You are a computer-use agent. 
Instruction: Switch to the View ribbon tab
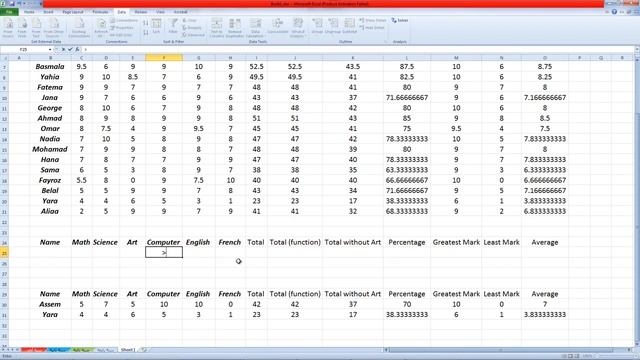tap(160, 12)
